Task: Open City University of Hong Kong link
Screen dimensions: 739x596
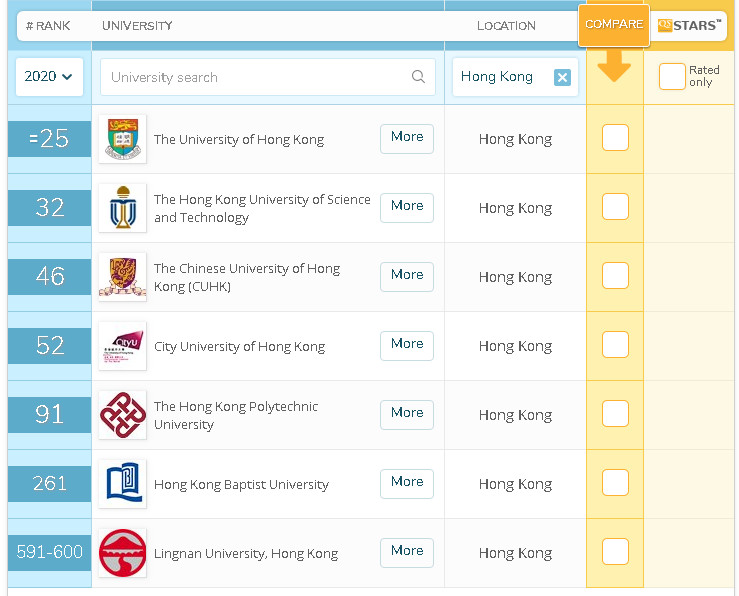Action: pyautogui.click(x=239, y=347)
